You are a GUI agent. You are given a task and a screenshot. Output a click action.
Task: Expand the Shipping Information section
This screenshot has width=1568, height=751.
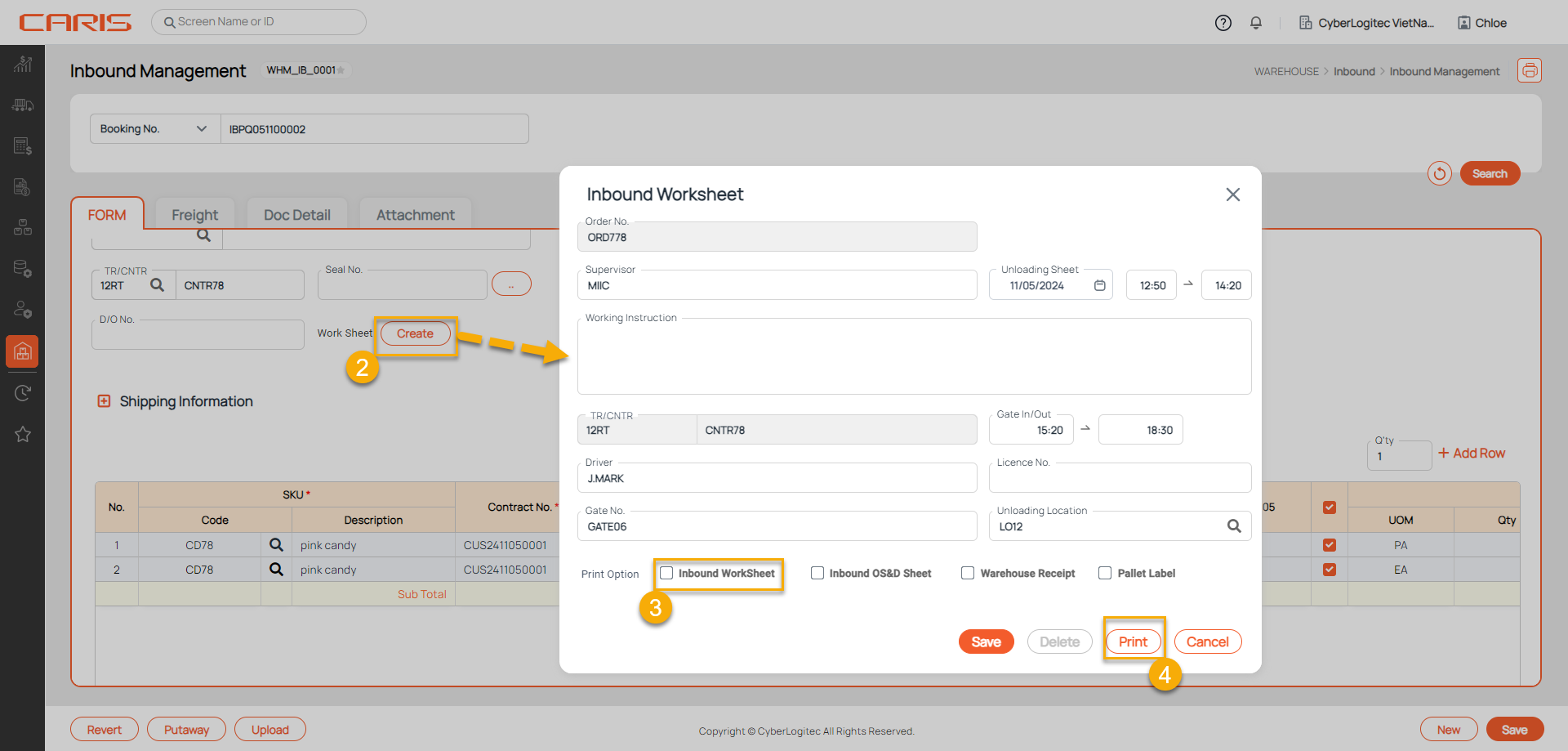coord(104,401)
